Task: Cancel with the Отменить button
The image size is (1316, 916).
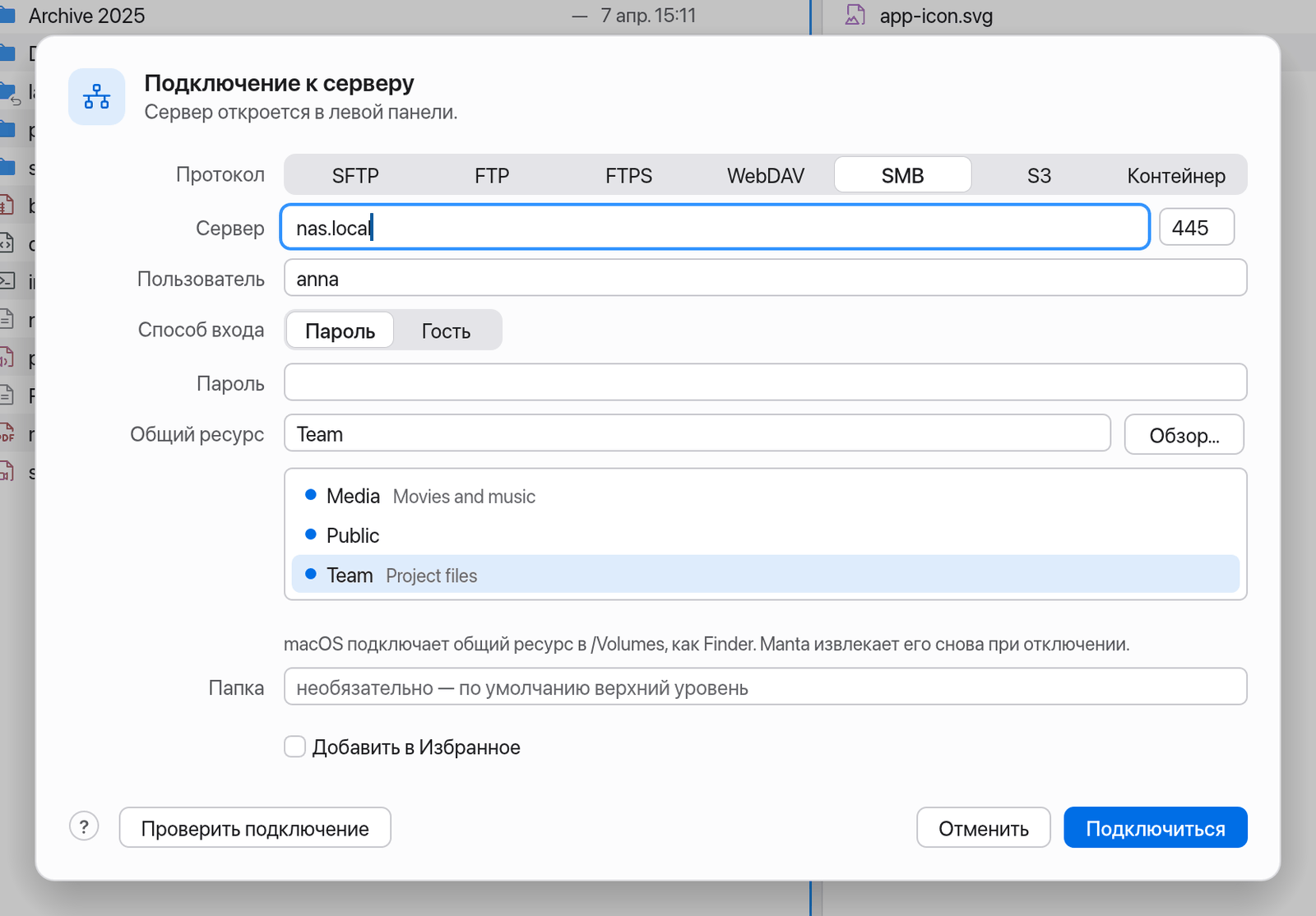Action: (x=984, y=827)
